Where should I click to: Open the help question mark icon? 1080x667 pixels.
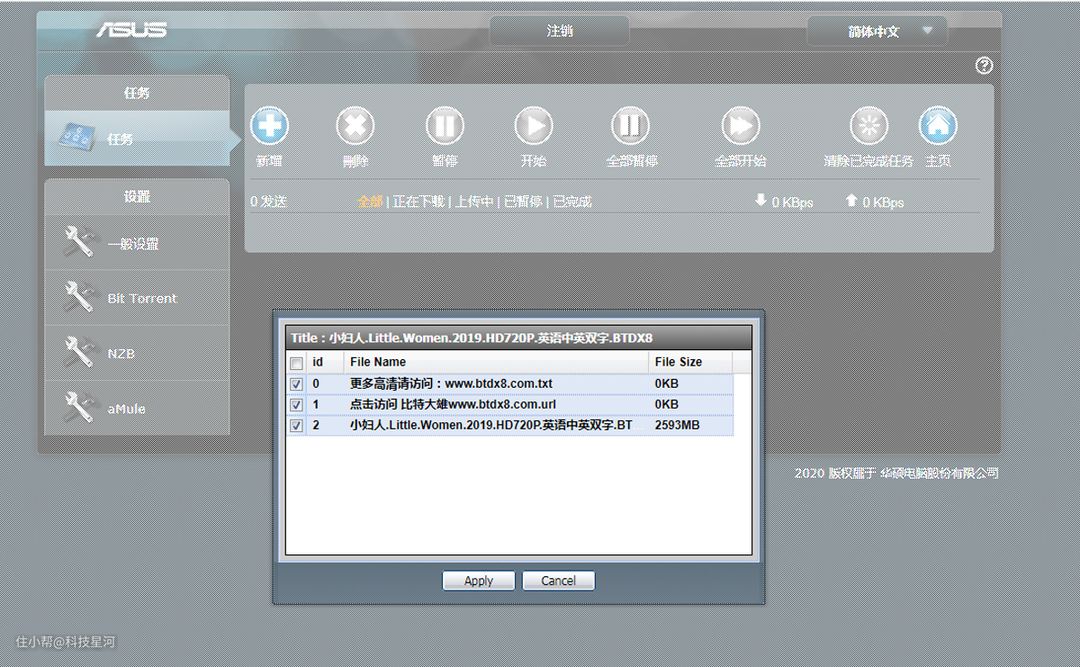(984, 66)
